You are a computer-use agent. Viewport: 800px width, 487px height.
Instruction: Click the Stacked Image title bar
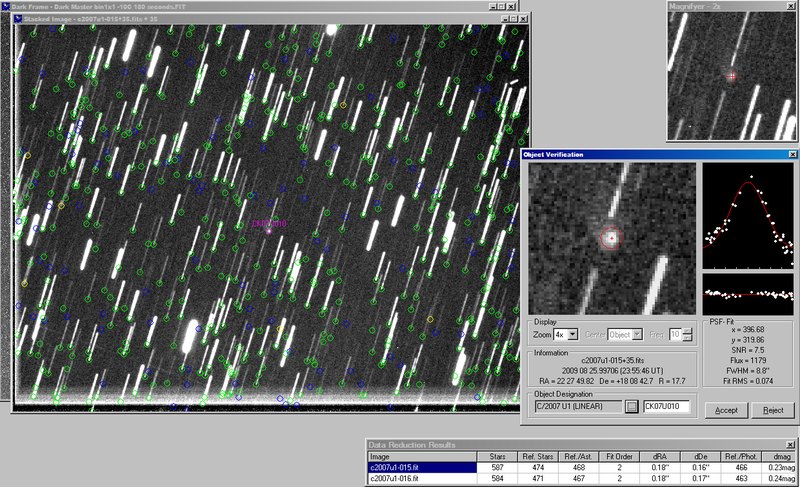coord(270,19)
